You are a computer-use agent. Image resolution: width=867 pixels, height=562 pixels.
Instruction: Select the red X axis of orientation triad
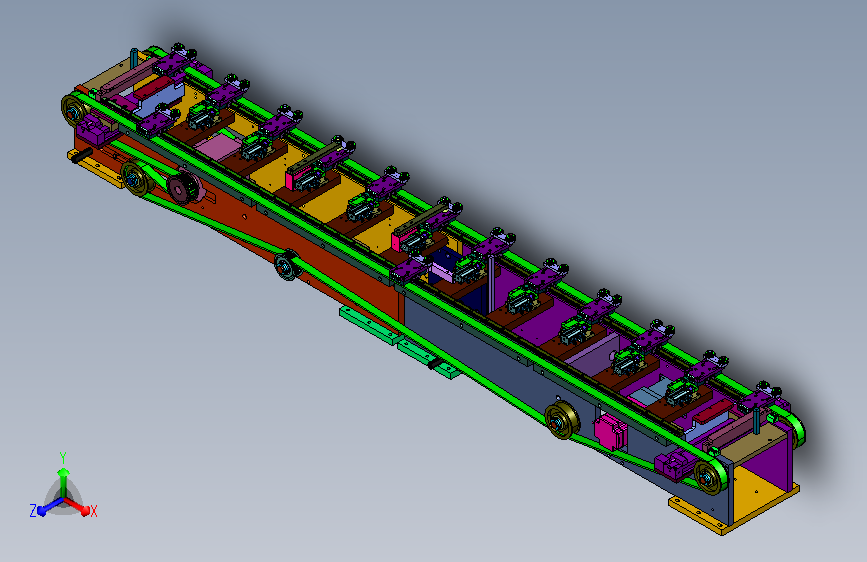pos(79,507)
